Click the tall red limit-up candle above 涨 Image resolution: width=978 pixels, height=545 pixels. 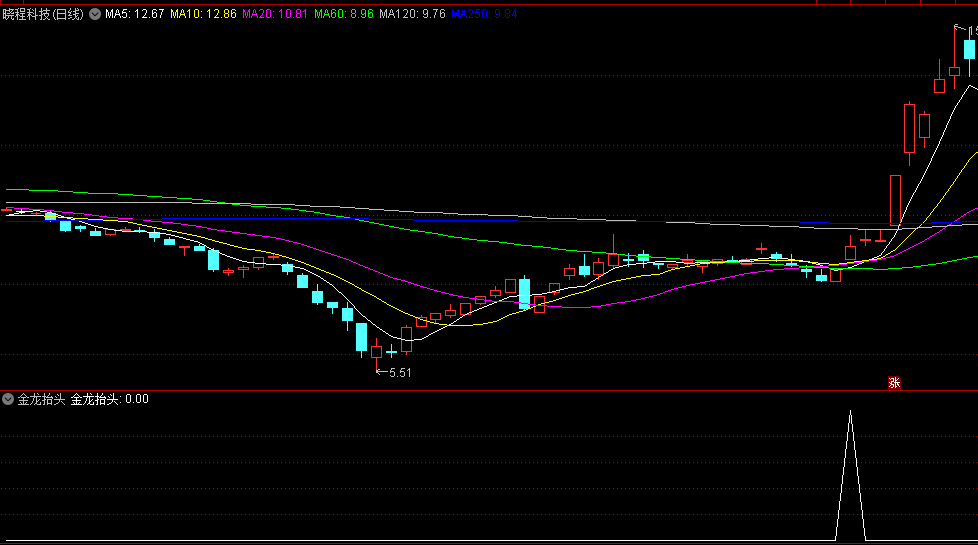pos(895,200)
